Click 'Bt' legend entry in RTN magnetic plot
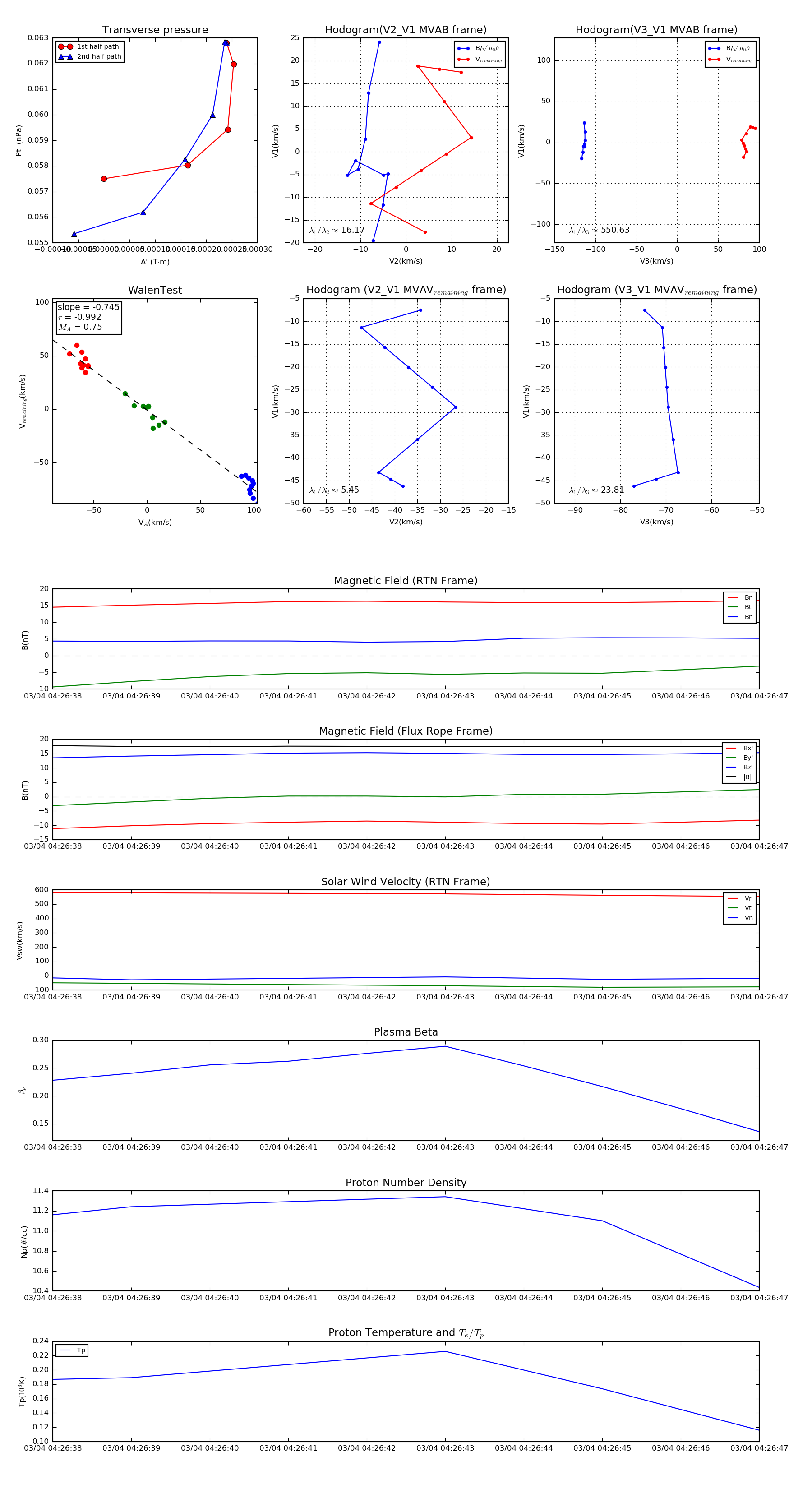Image resolution: width=812 pixels, height=1489 pixels. pyautogui.click(x=740, y=607)
